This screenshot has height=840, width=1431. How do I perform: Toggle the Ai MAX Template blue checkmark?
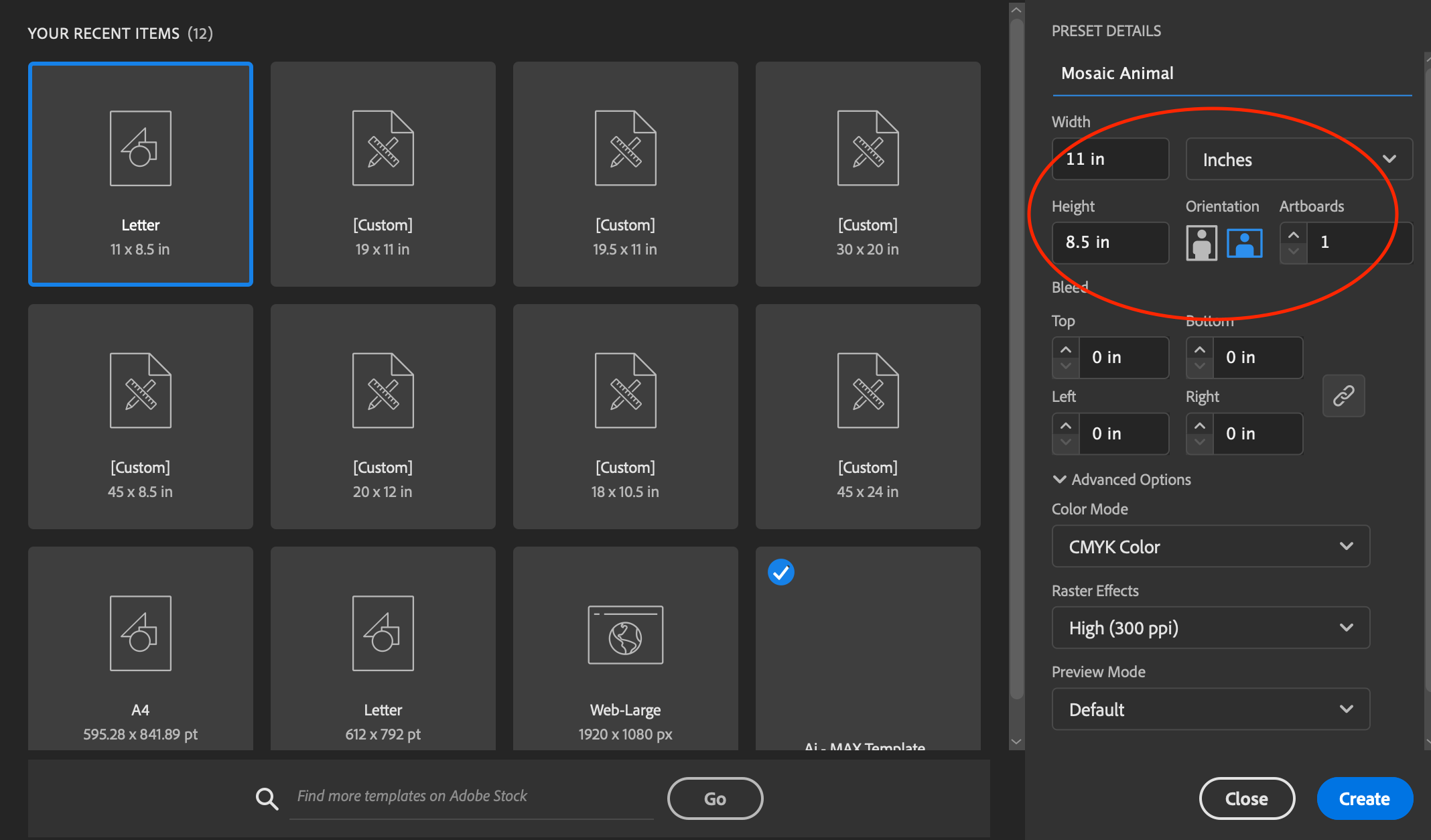pos(780,572)
